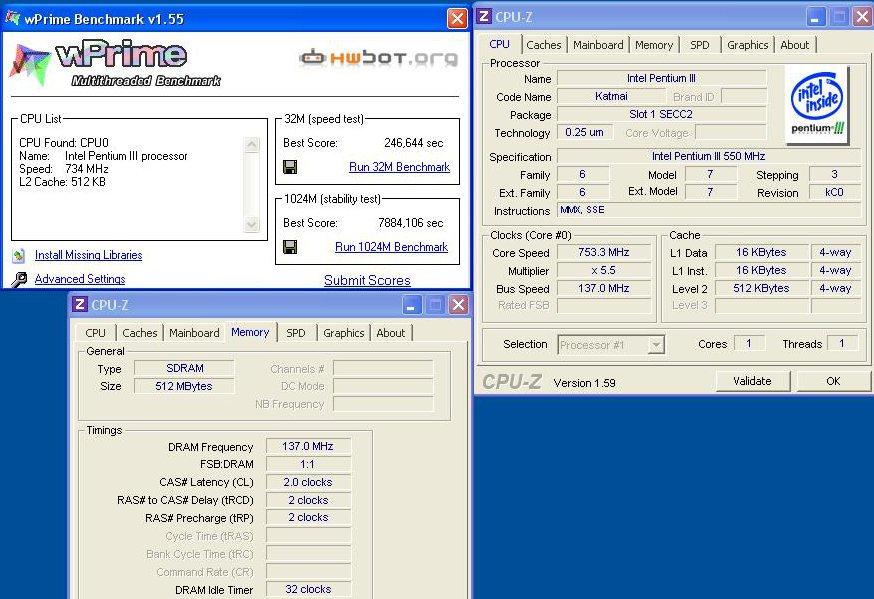Click the CPU List scroll up arrow
Image resolution: width=874 pixels, height=599 pixels.
click(251, 145)
